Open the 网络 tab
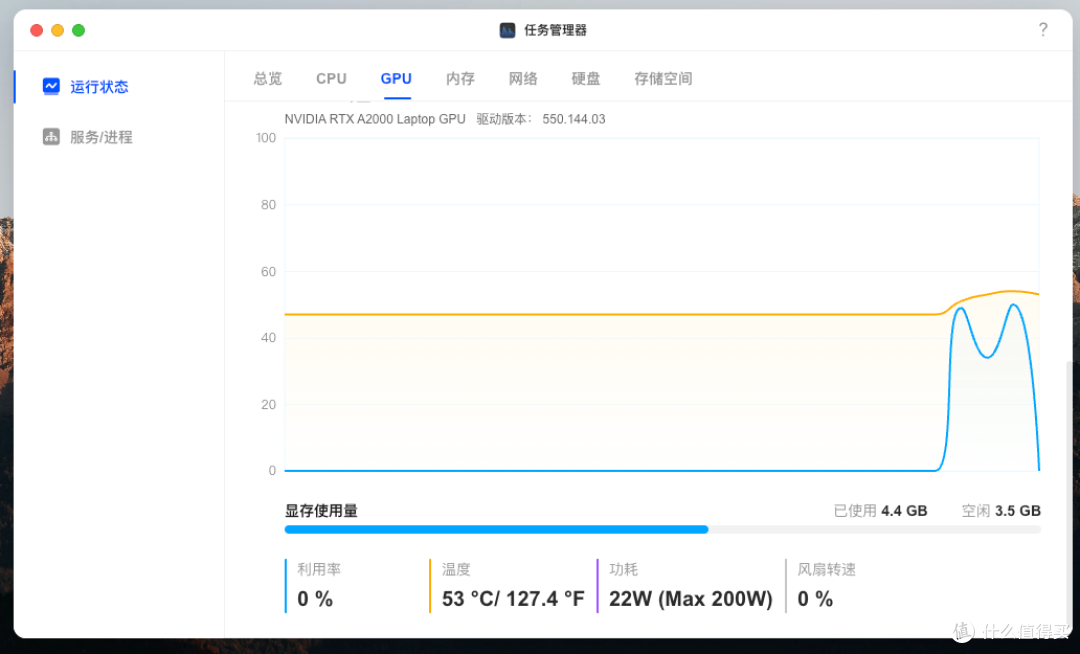Image resolution: width=1080 pixels, height=654 pixels. point(523,78)
